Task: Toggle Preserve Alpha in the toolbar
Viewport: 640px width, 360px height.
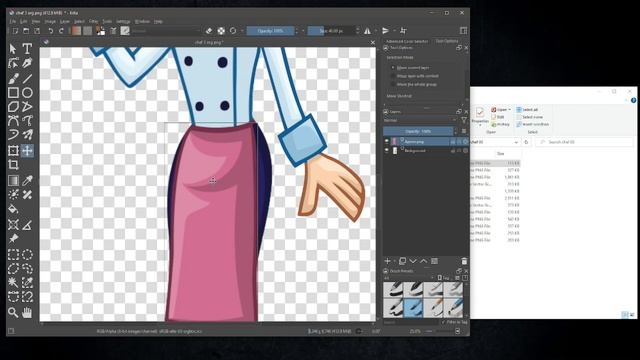Action: pos(221,31)
